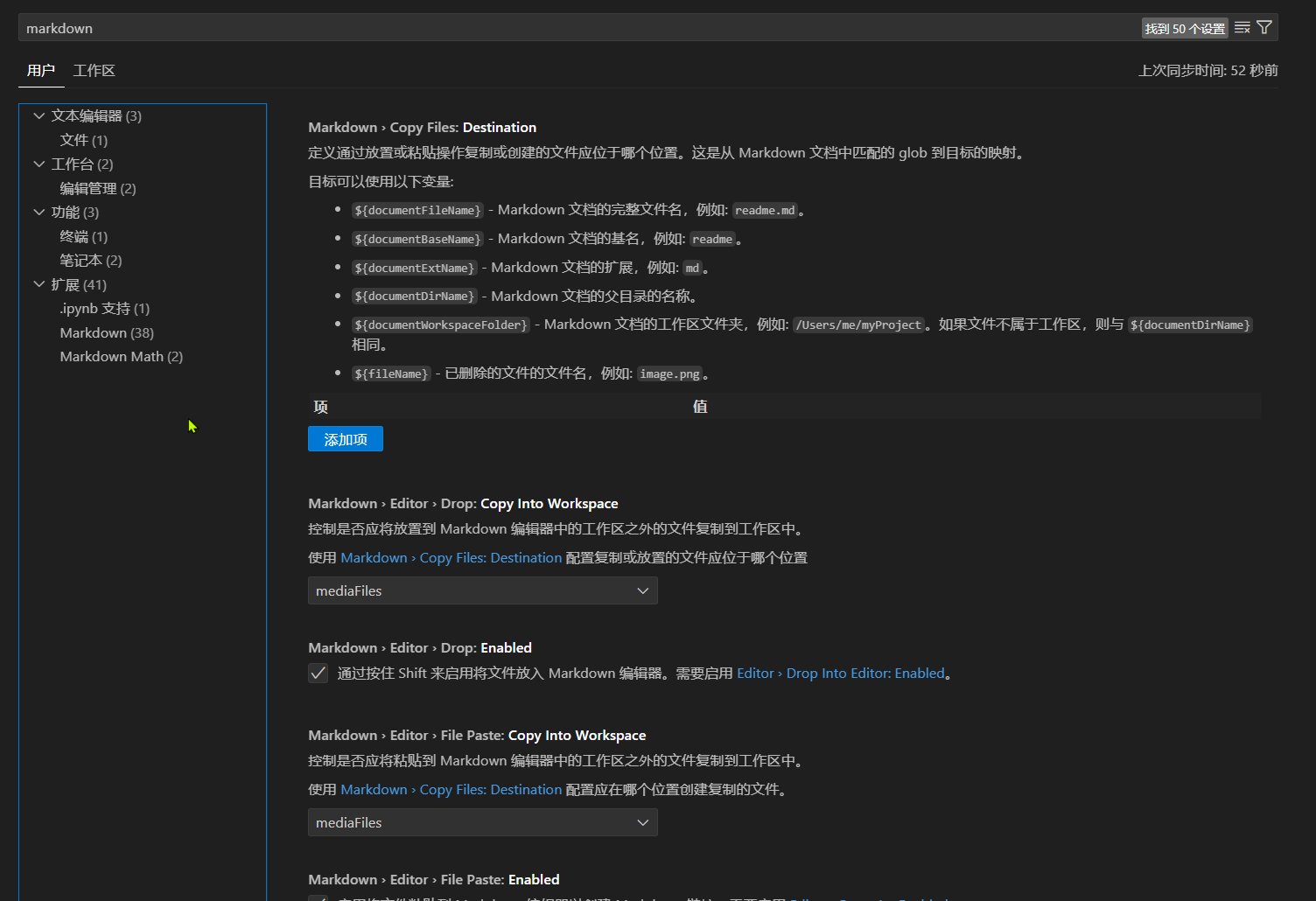Clear the settings search input icon
Viewport: 1316px width, 901px height.
tap(1242, 28)
